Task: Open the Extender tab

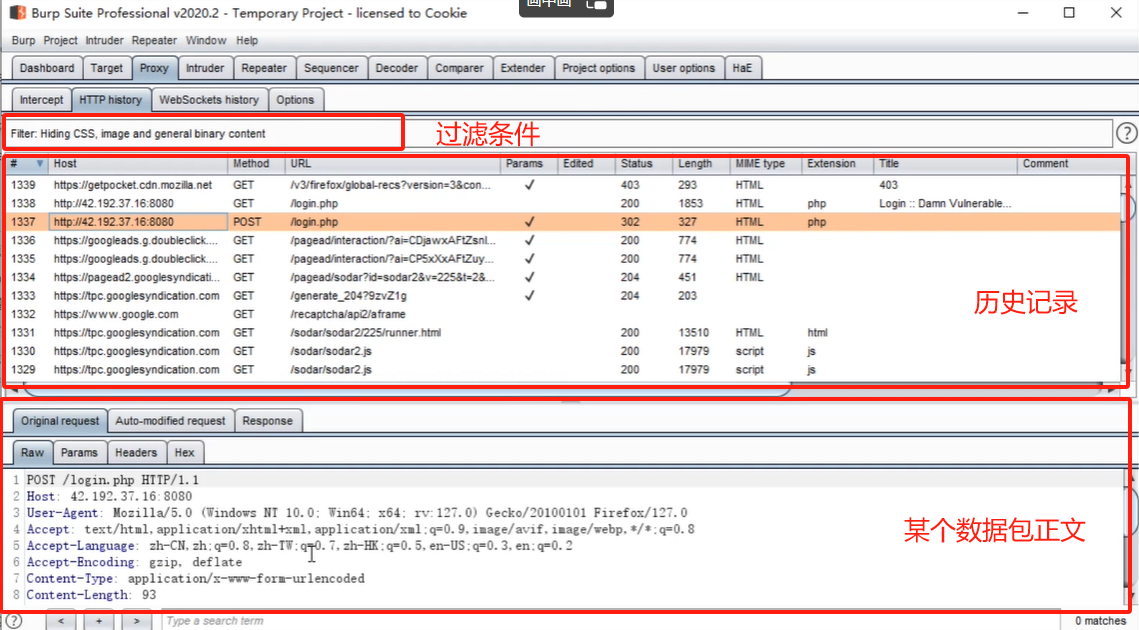Action: click(x=523, y=68)
